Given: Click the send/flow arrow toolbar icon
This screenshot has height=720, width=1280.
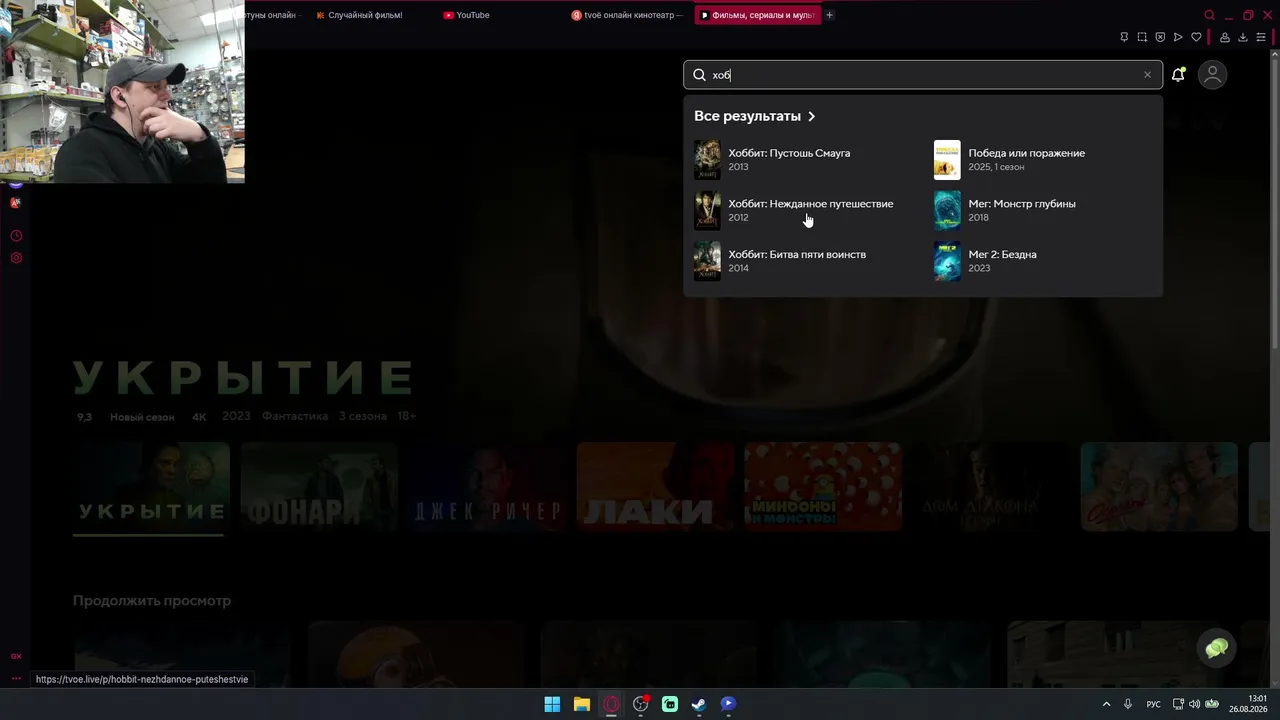Looking at the screenshot, I should pyautogui.click(x=1178, y=37).
